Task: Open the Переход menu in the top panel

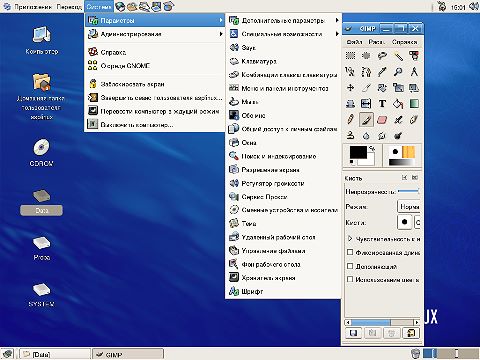Action: (x=69, y=6)
